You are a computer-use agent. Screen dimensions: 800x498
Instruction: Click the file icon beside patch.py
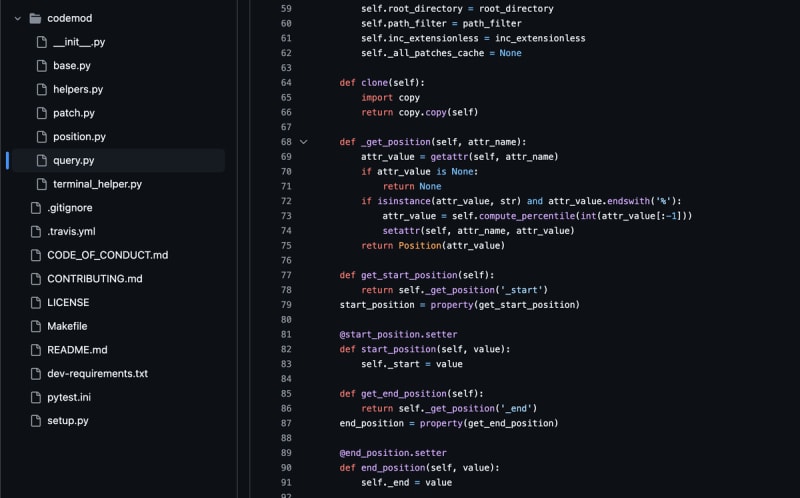41,113
